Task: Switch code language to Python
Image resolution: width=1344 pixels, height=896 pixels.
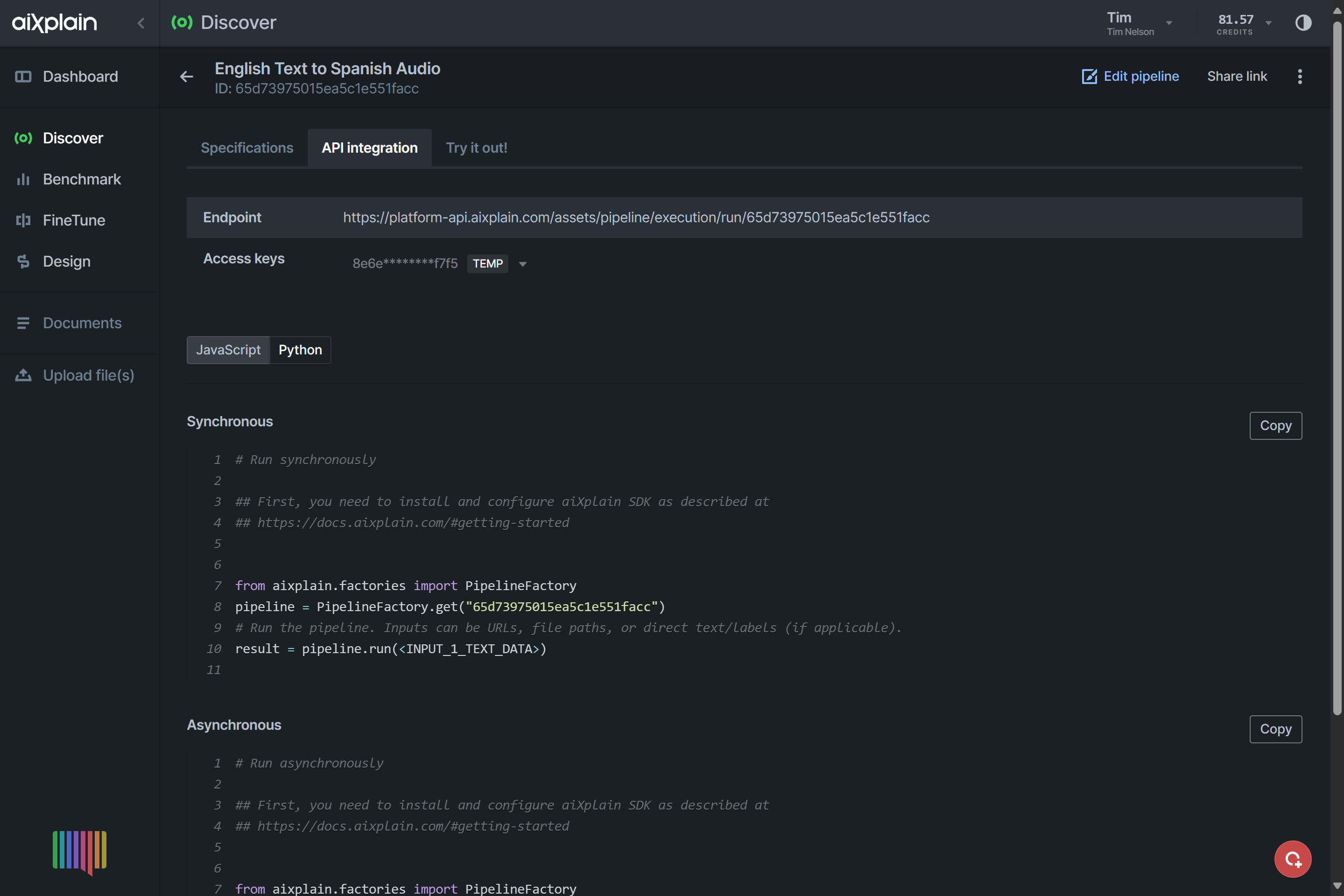Action: tap(301, 350)
